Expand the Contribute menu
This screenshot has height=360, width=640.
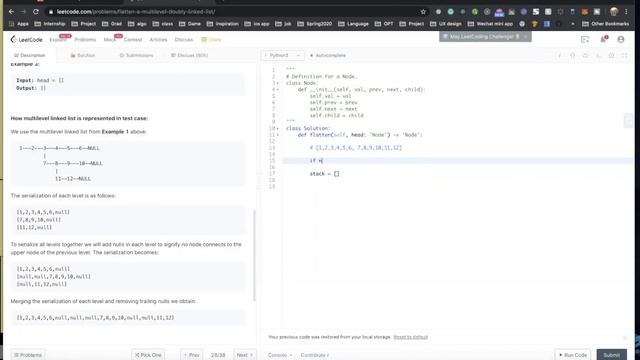(315, 355)
